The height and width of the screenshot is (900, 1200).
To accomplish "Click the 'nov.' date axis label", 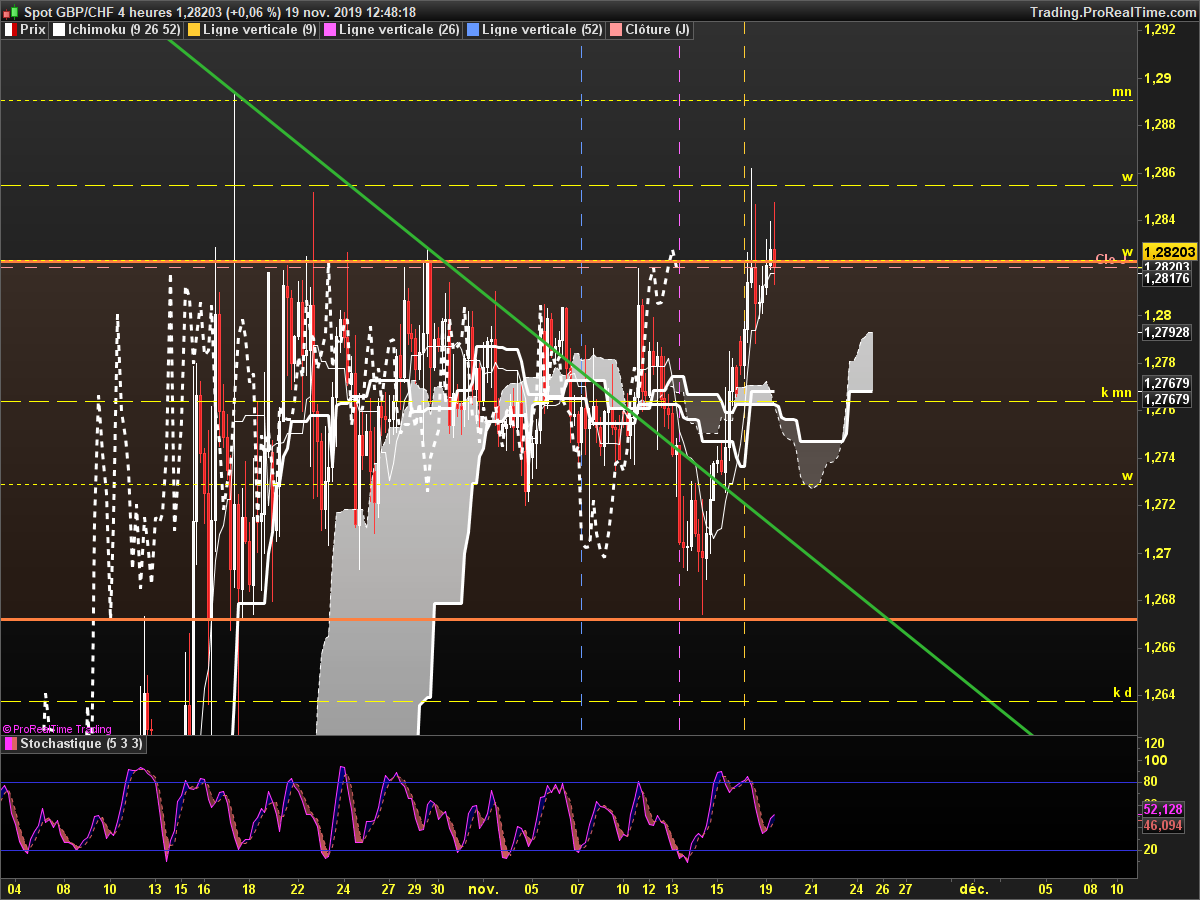I will click(483, 888).
